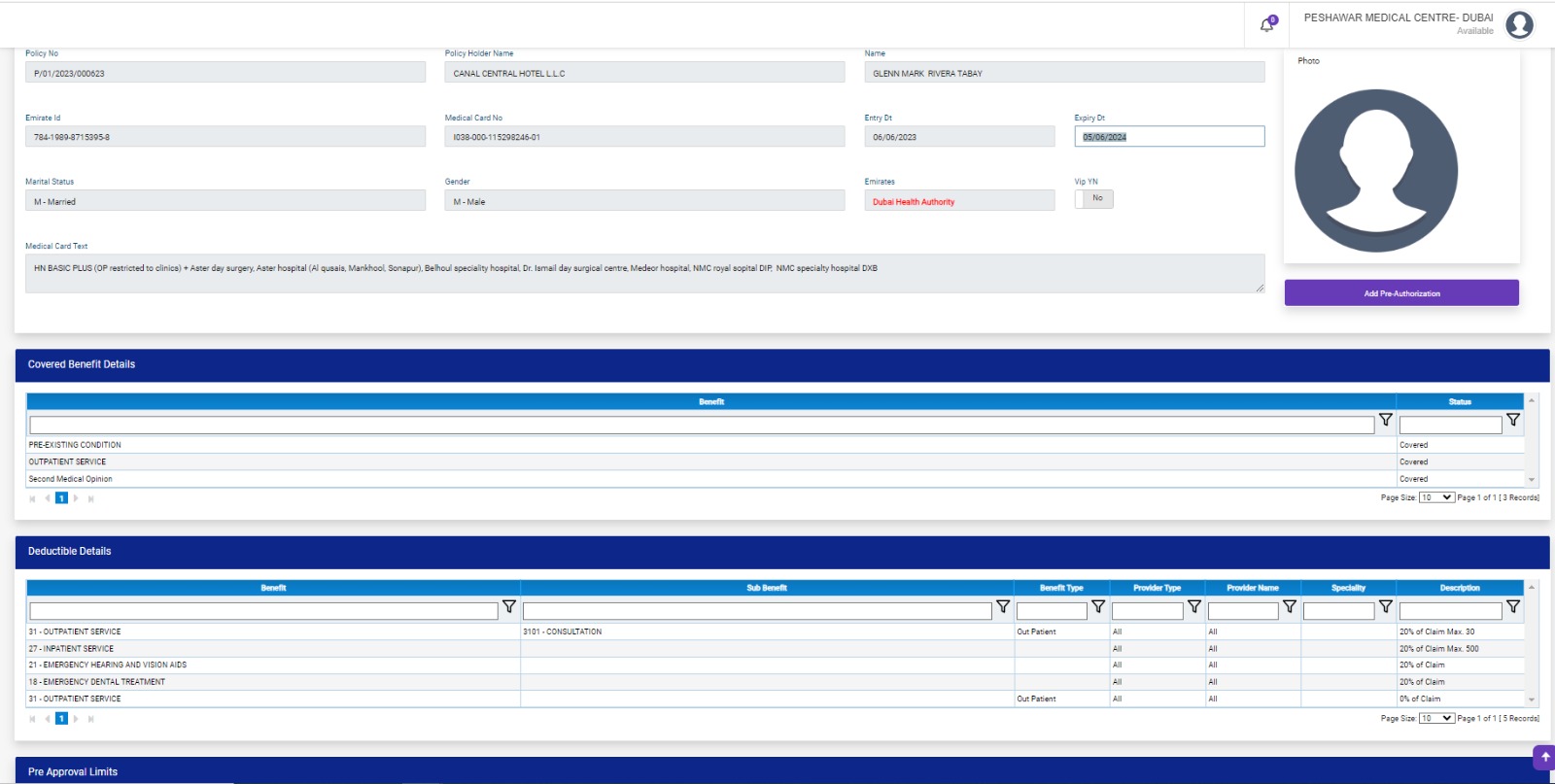This screenshot has height=784, width=1555.
Task: Click filter icon for Speciality column
Action: tap(1386, 607)
